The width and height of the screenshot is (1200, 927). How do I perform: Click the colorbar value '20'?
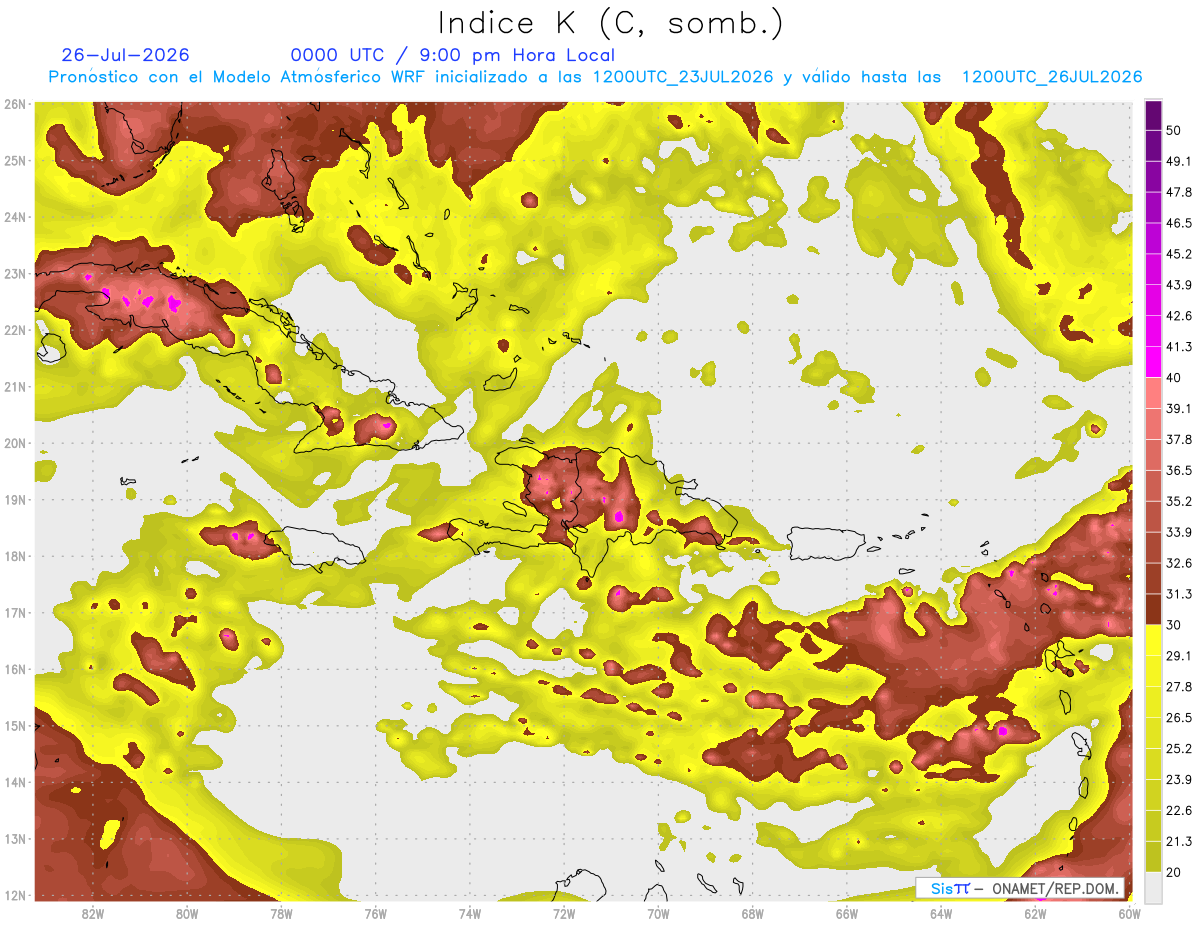(x=1174, y=872)
